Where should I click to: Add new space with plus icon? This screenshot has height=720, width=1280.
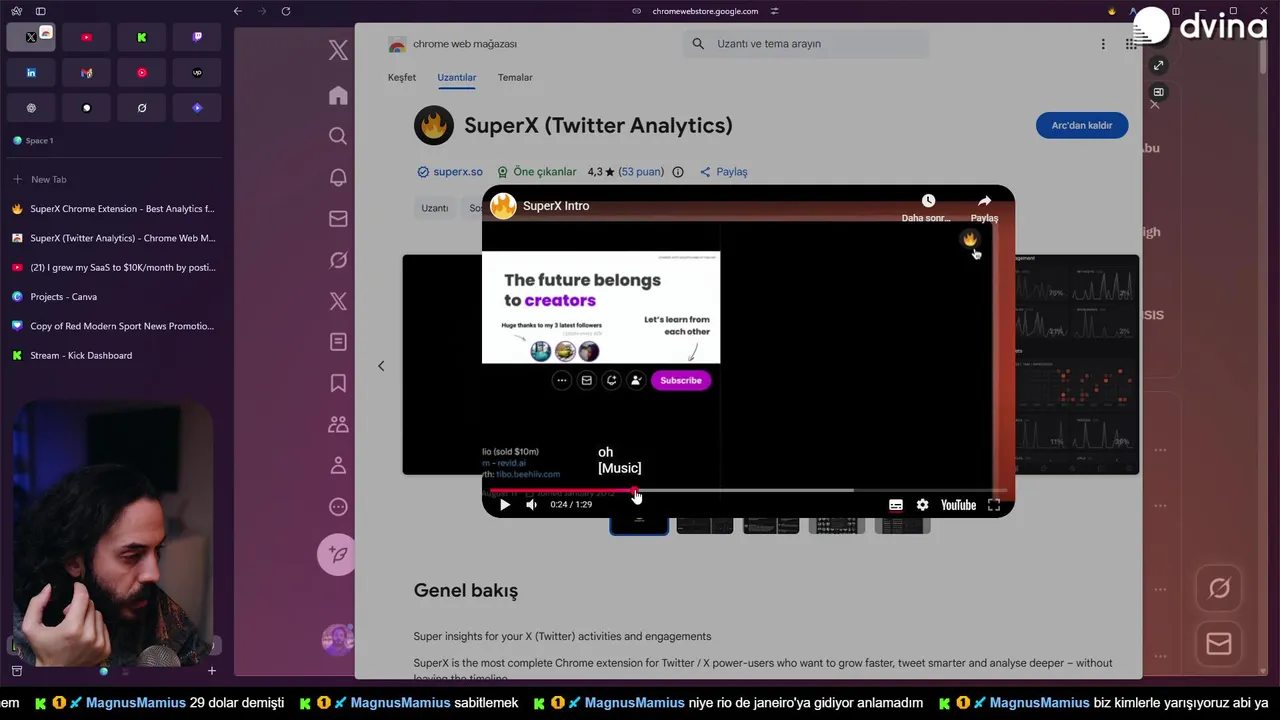tap(212, 671)
